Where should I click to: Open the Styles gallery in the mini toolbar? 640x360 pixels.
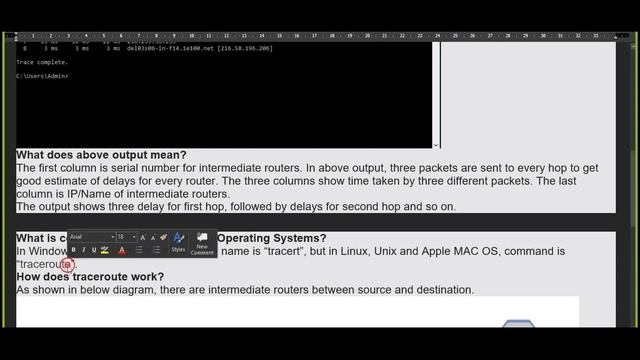tap(178, 242)
